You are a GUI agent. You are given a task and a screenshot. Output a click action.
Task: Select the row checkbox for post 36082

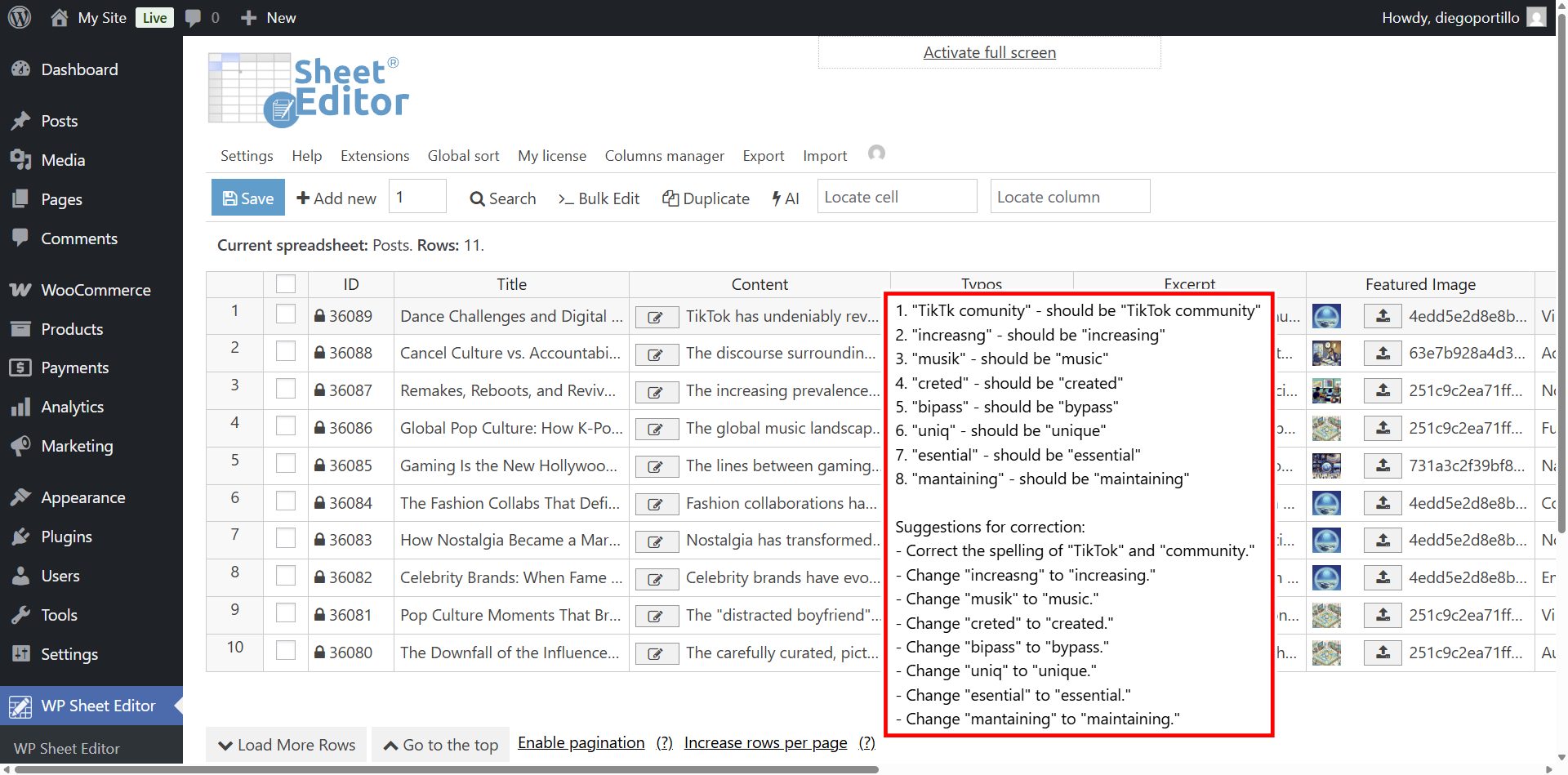click(286, 576)
